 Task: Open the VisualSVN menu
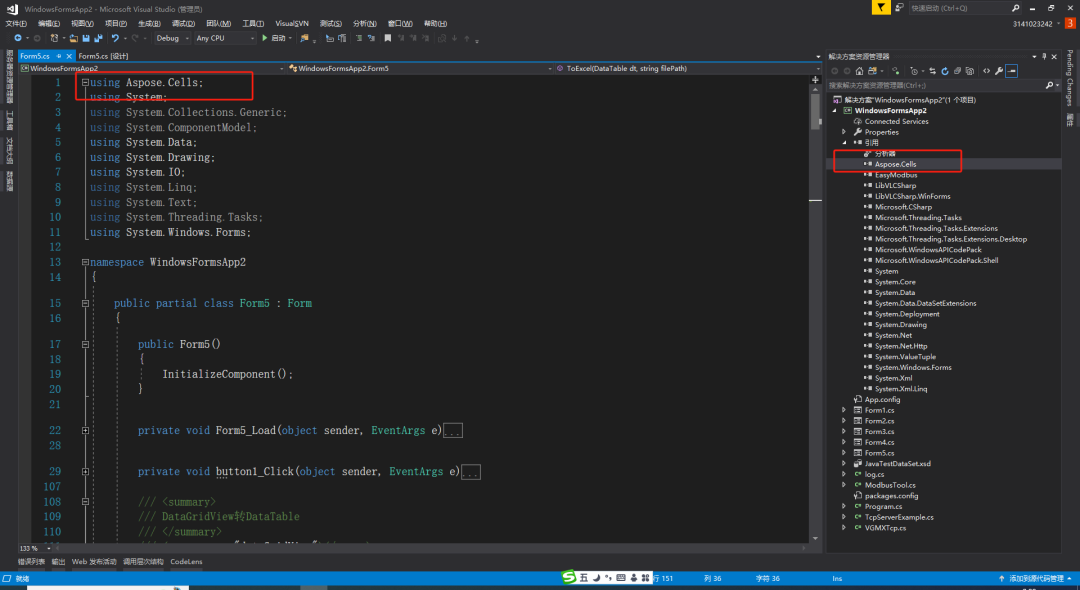[x=292, y=23]
